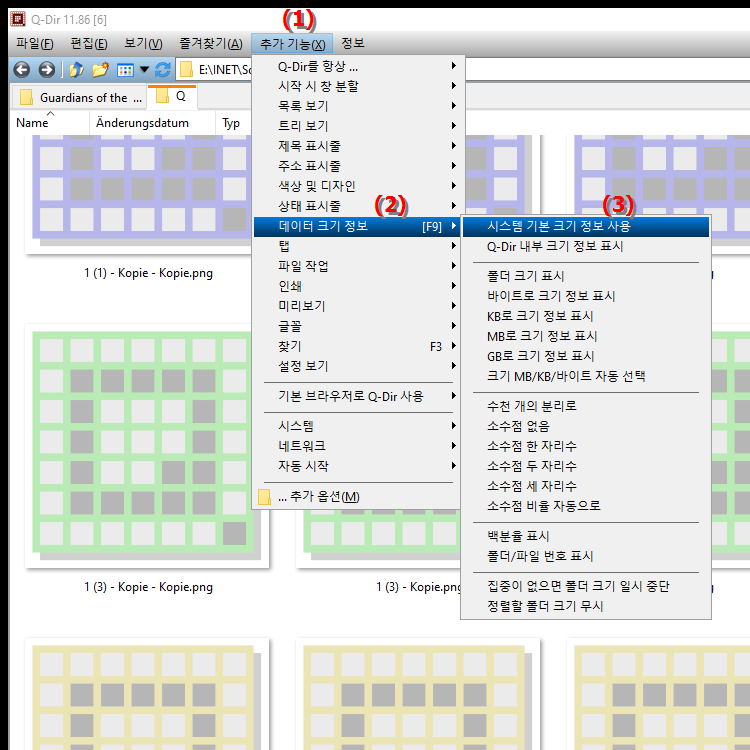This screenshot has width=750, height=750.
Task: Click the new folder icon in toolbar
Action: 100,70
